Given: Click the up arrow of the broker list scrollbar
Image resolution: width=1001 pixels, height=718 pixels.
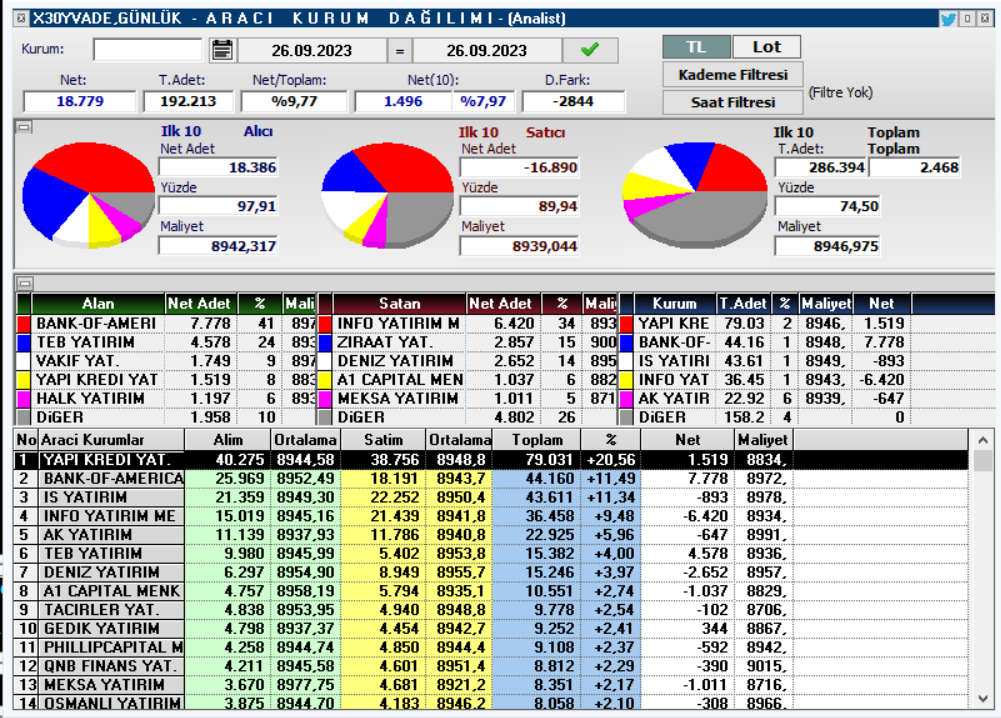Looking at the screenshot, I should [982, 440].
